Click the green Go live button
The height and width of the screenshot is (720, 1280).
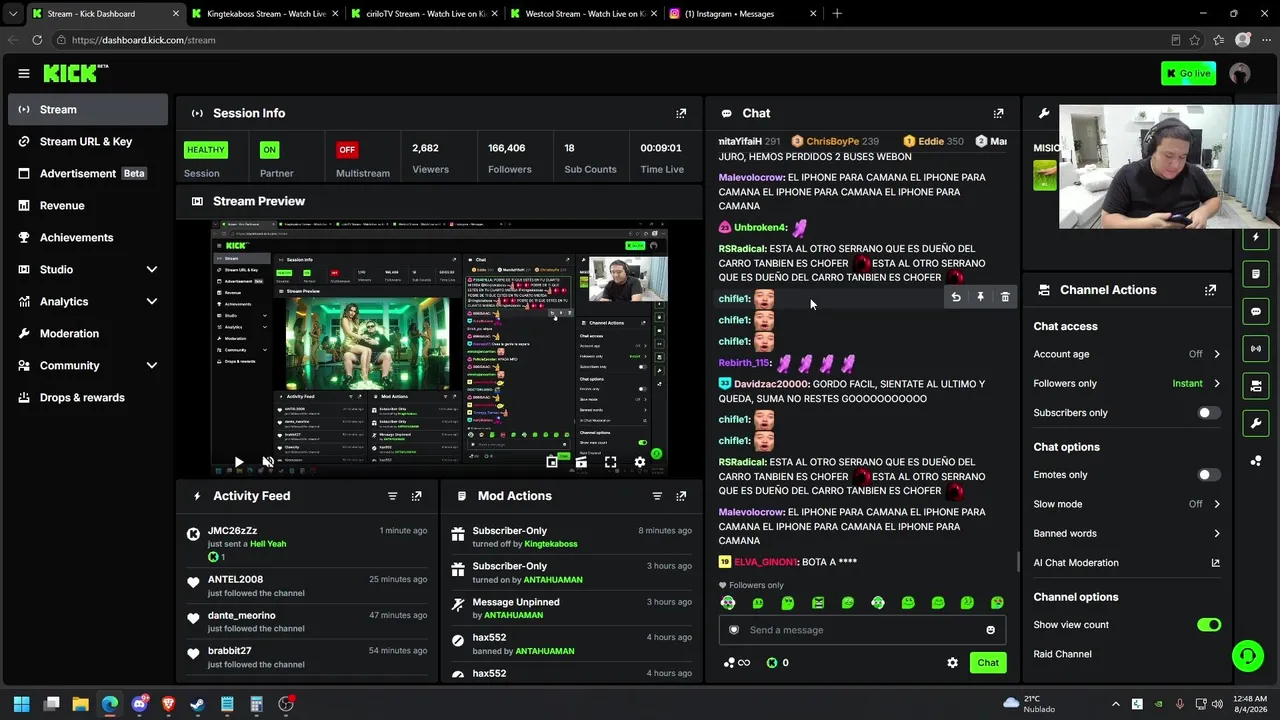1188,73
